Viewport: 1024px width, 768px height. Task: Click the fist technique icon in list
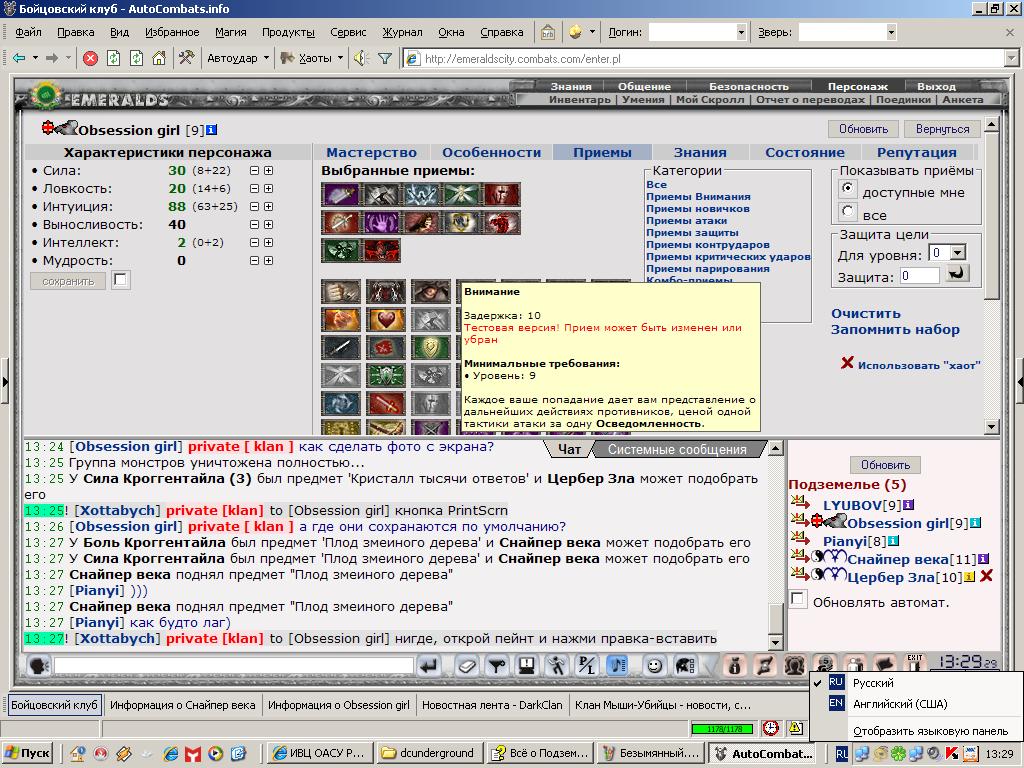[340, 292]
